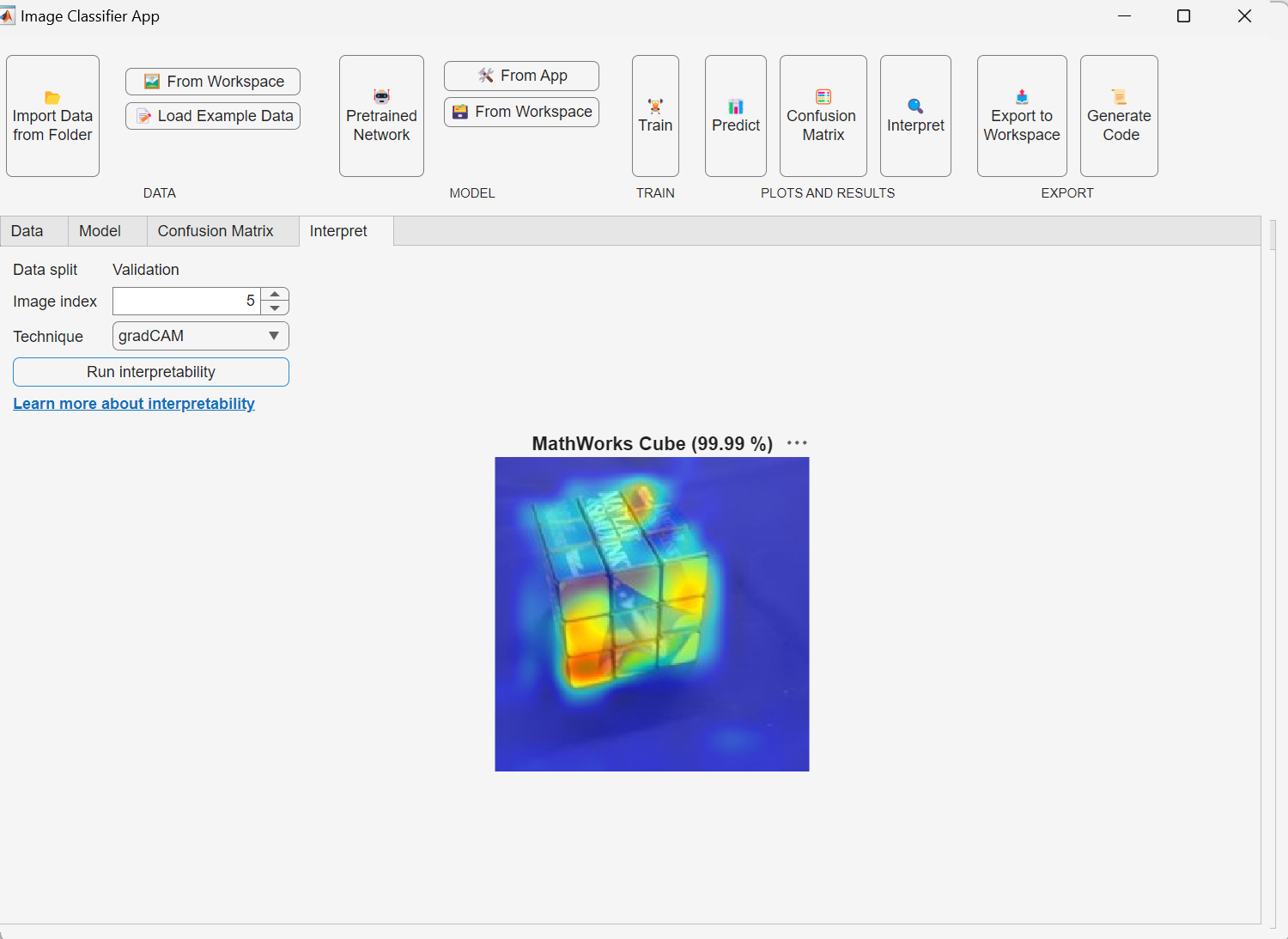This screenshot has width=1288, height=939.
Task: Load model From Workspace in MODEL section
Action: 521,112
